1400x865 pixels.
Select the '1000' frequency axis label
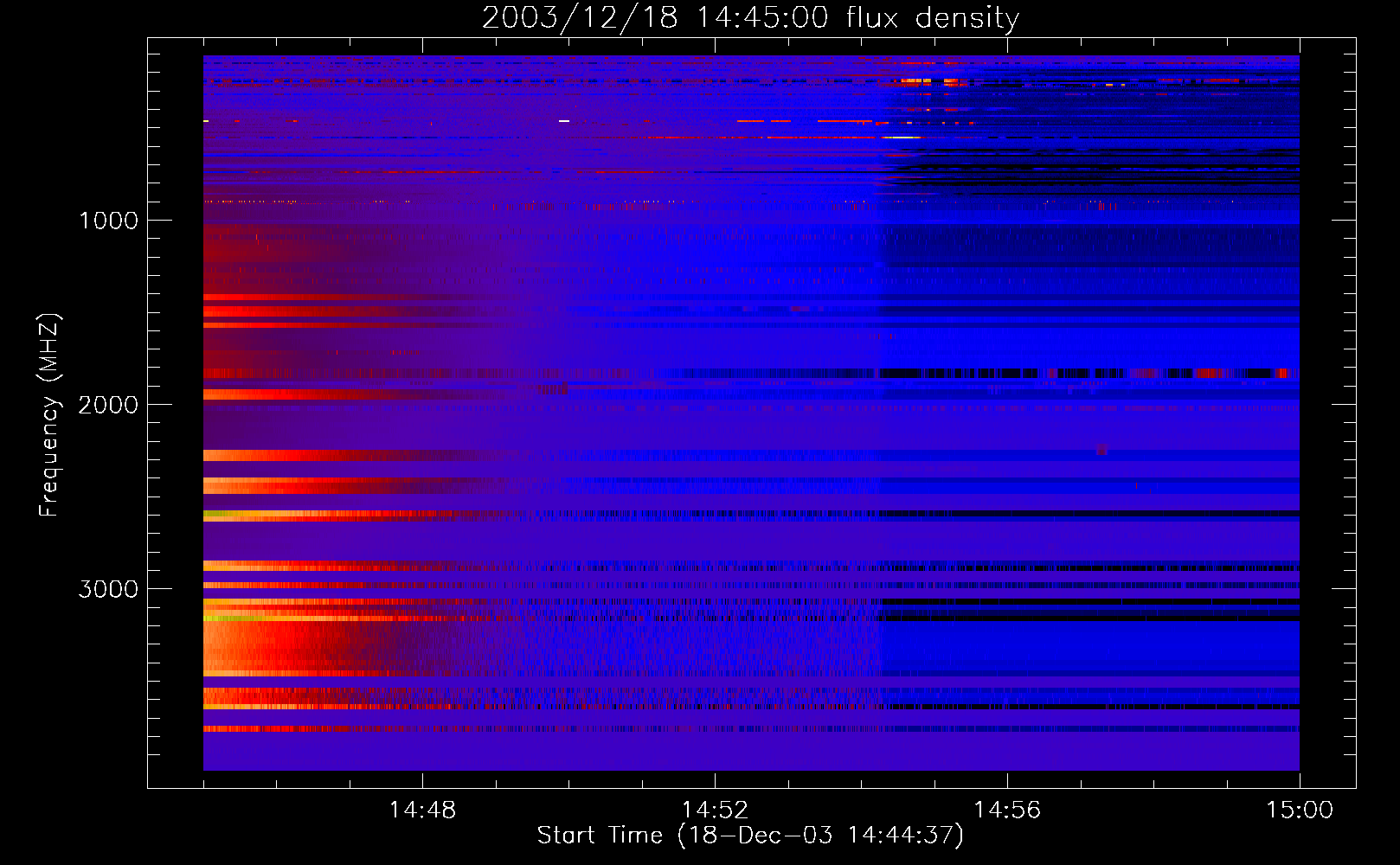[108, 221]
